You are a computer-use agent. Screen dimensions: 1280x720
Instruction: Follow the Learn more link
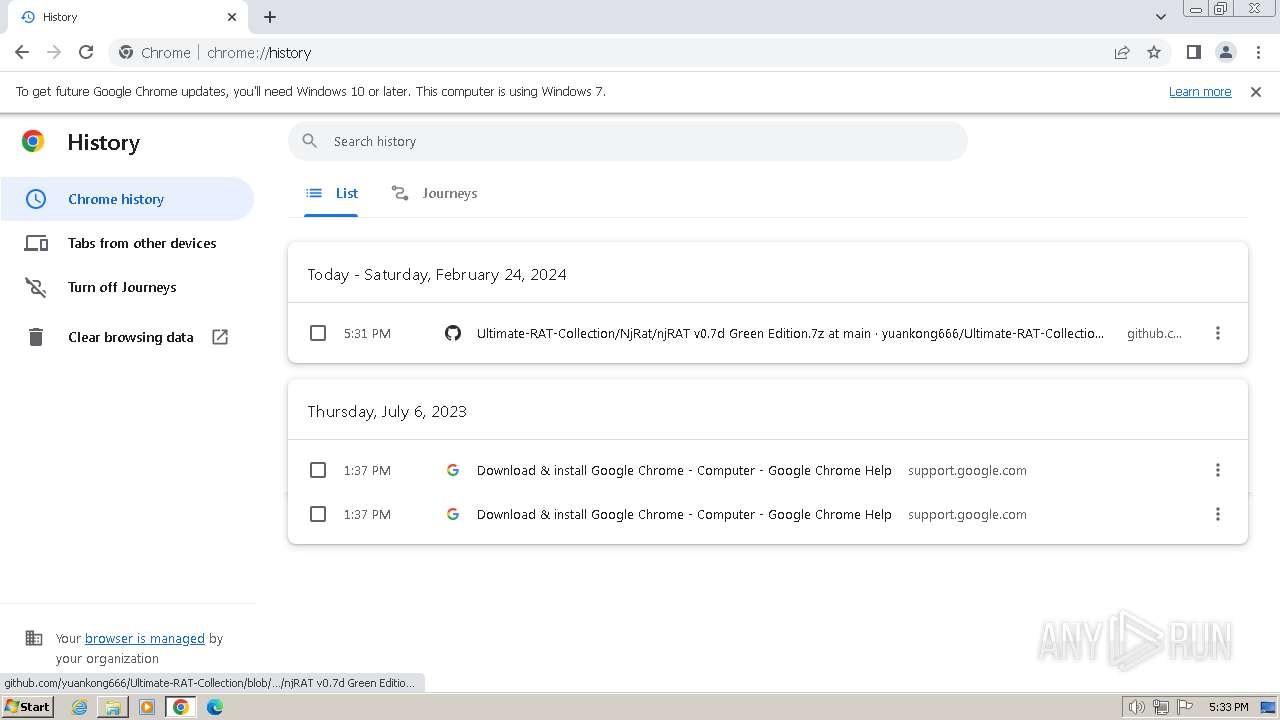click(x=1200, y=92)
